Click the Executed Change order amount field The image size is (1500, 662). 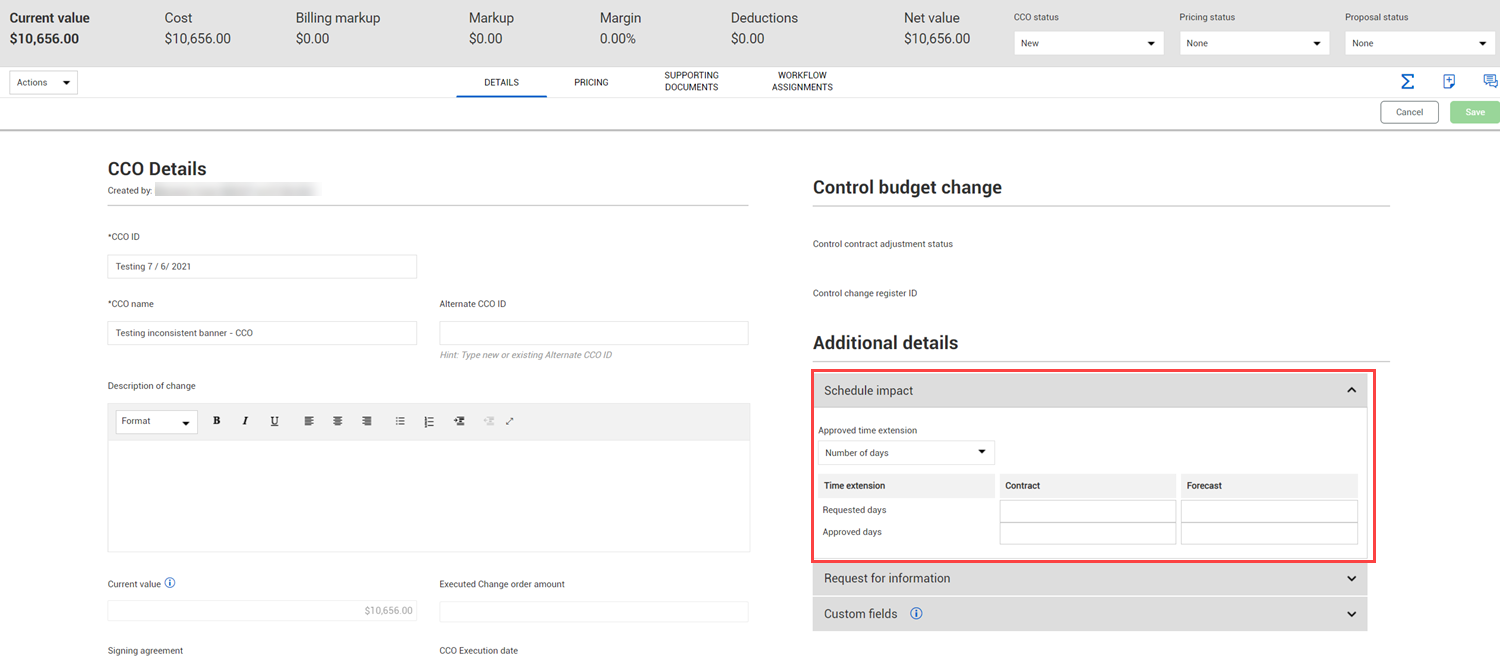click(594, 612)
